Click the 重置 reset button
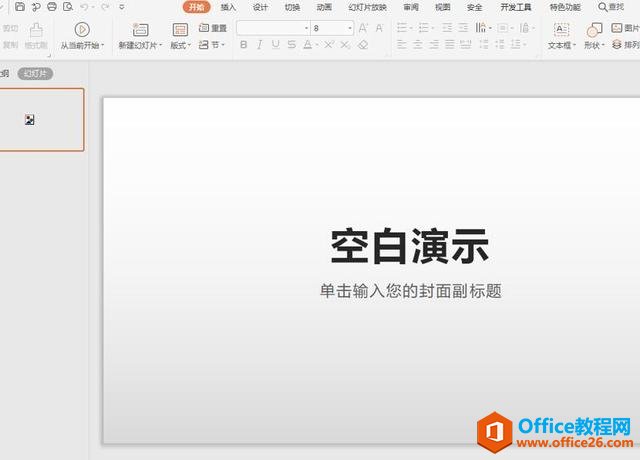Viewport: 640px width, 460px height. click(x=213, y=28)
